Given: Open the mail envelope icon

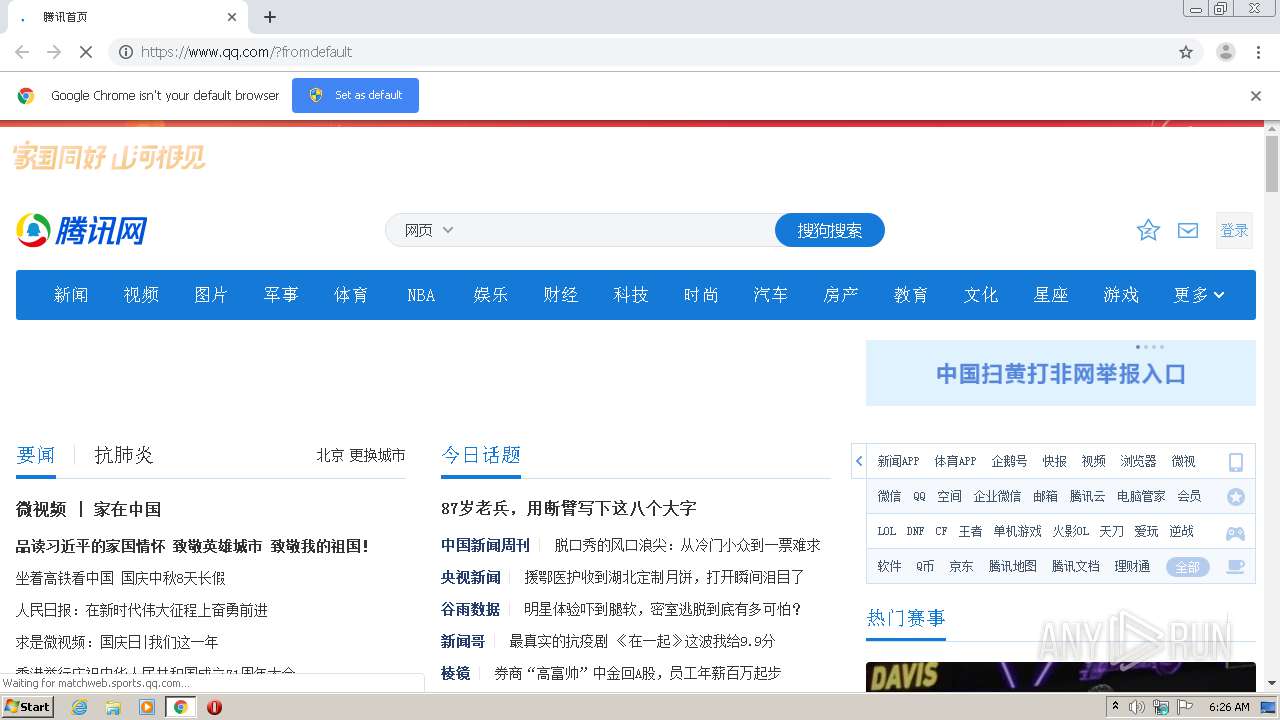Looking at the screenshot, I should click(1188, 231).
